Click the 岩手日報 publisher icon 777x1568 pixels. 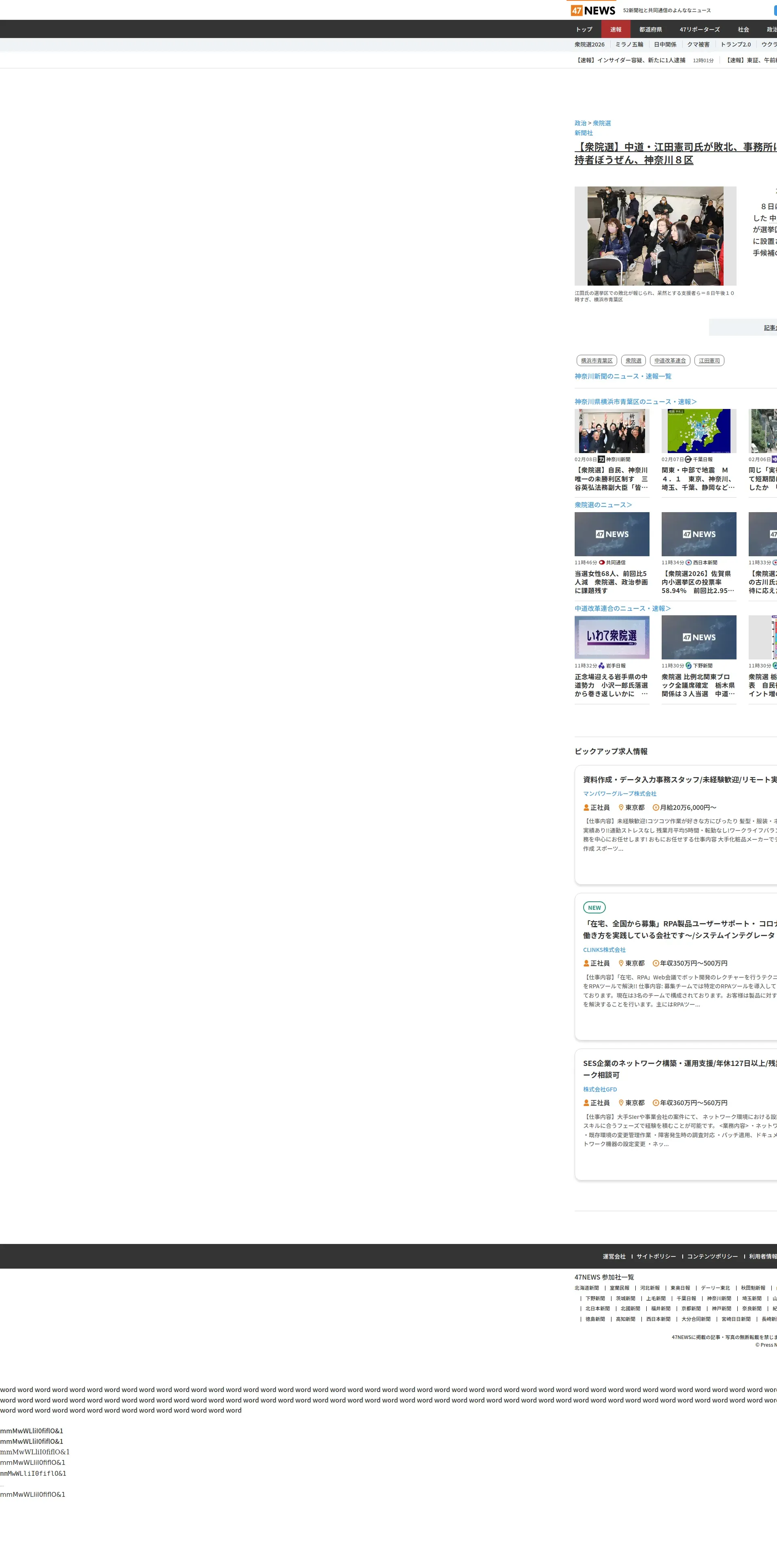pos(602,666)
